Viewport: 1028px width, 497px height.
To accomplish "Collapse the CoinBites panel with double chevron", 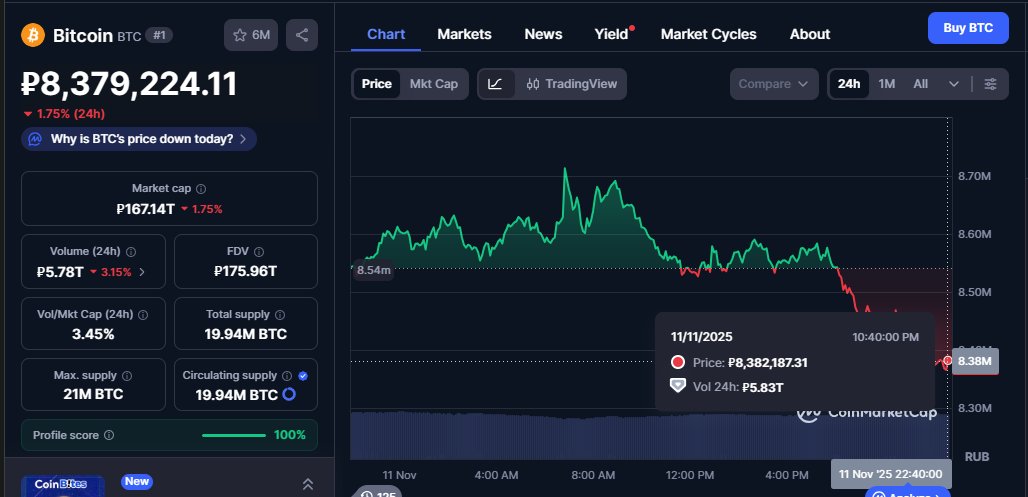I will tap(307, 484).
